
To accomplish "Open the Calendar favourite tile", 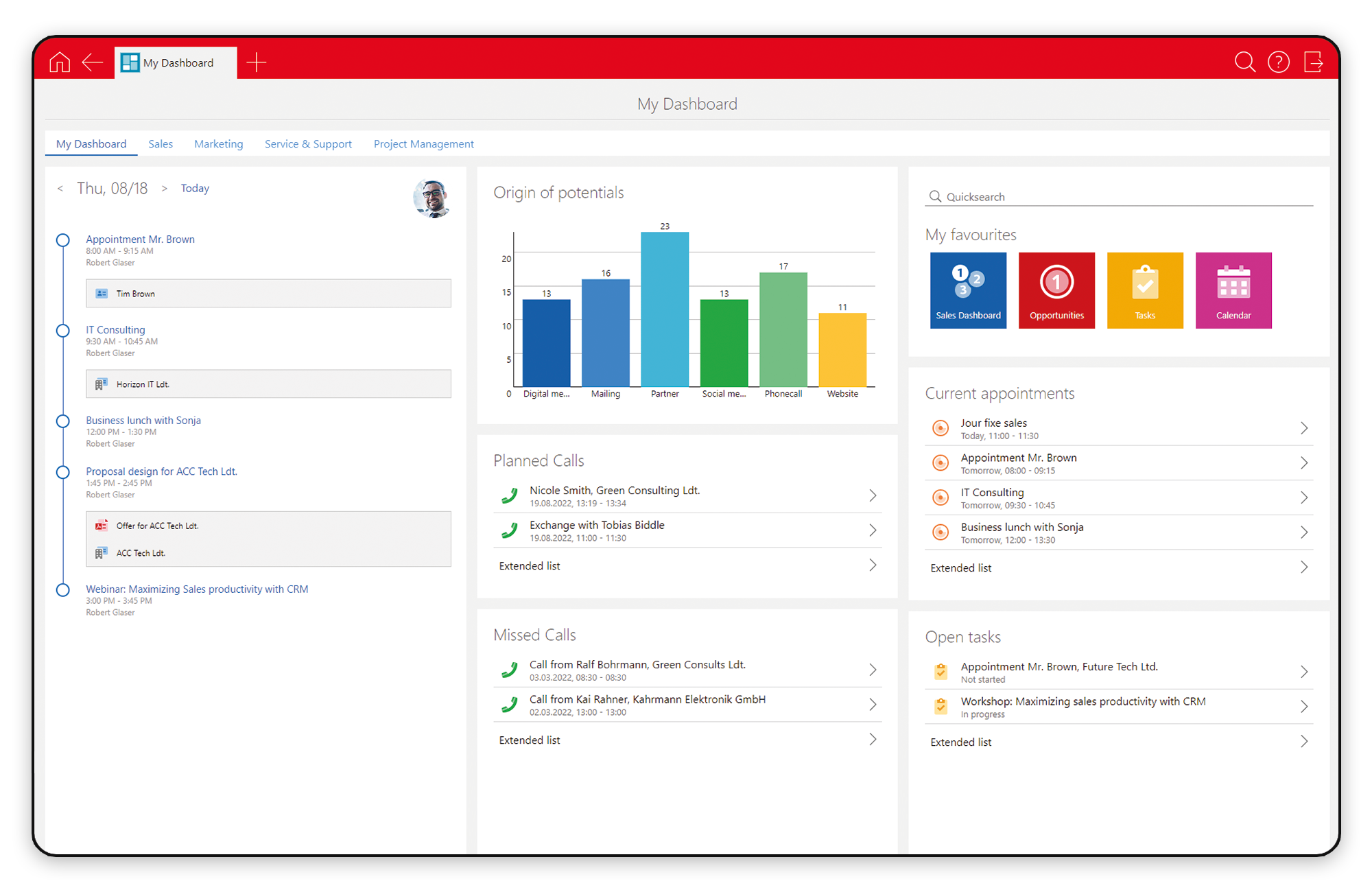I will point(1233,290).
